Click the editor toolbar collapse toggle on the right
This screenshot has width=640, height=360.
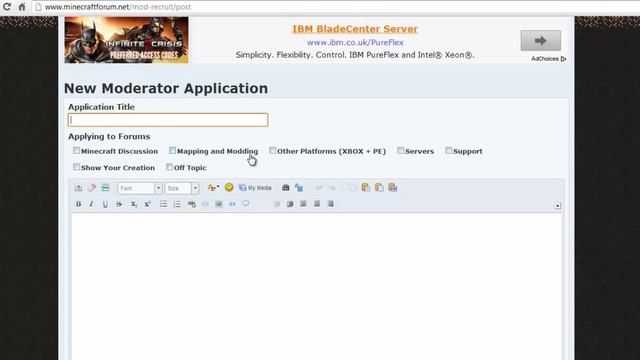558,206
